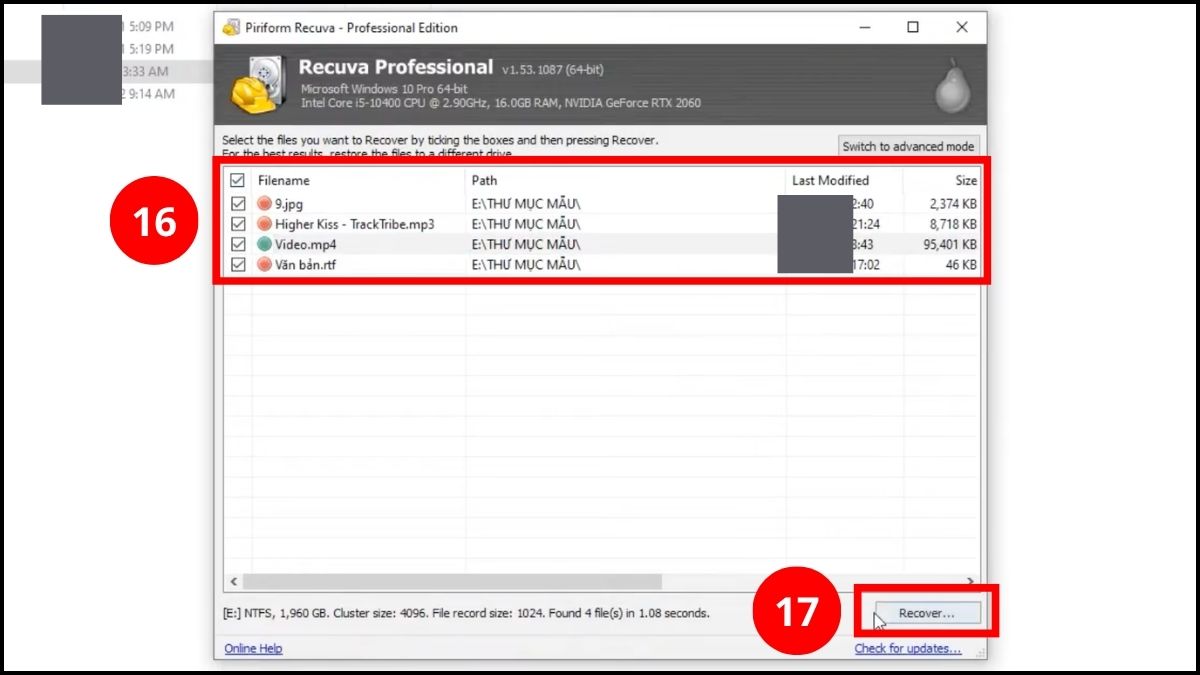Click the Recuva hard drive helmet logo

[x=259, y=83]
